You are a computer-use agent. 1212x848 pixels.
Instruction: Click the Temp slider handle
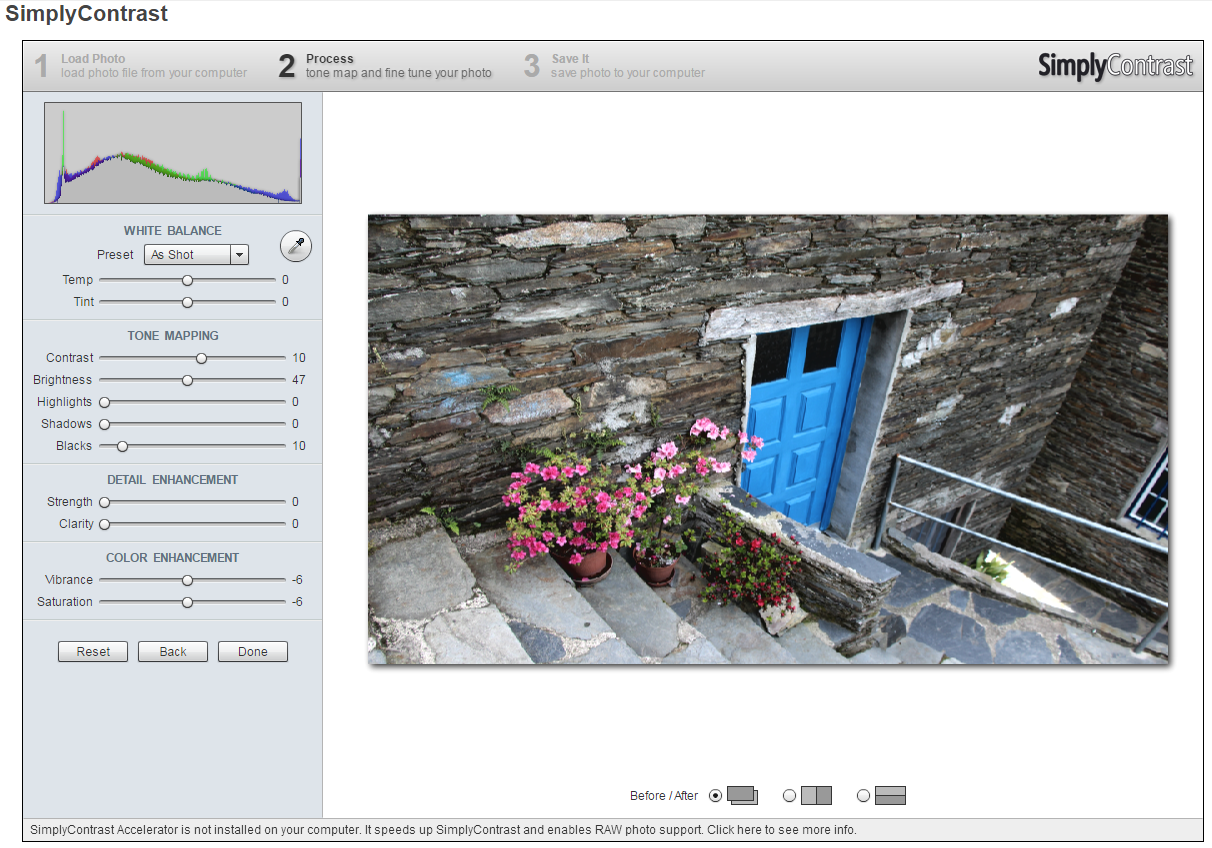pos(187,280)
